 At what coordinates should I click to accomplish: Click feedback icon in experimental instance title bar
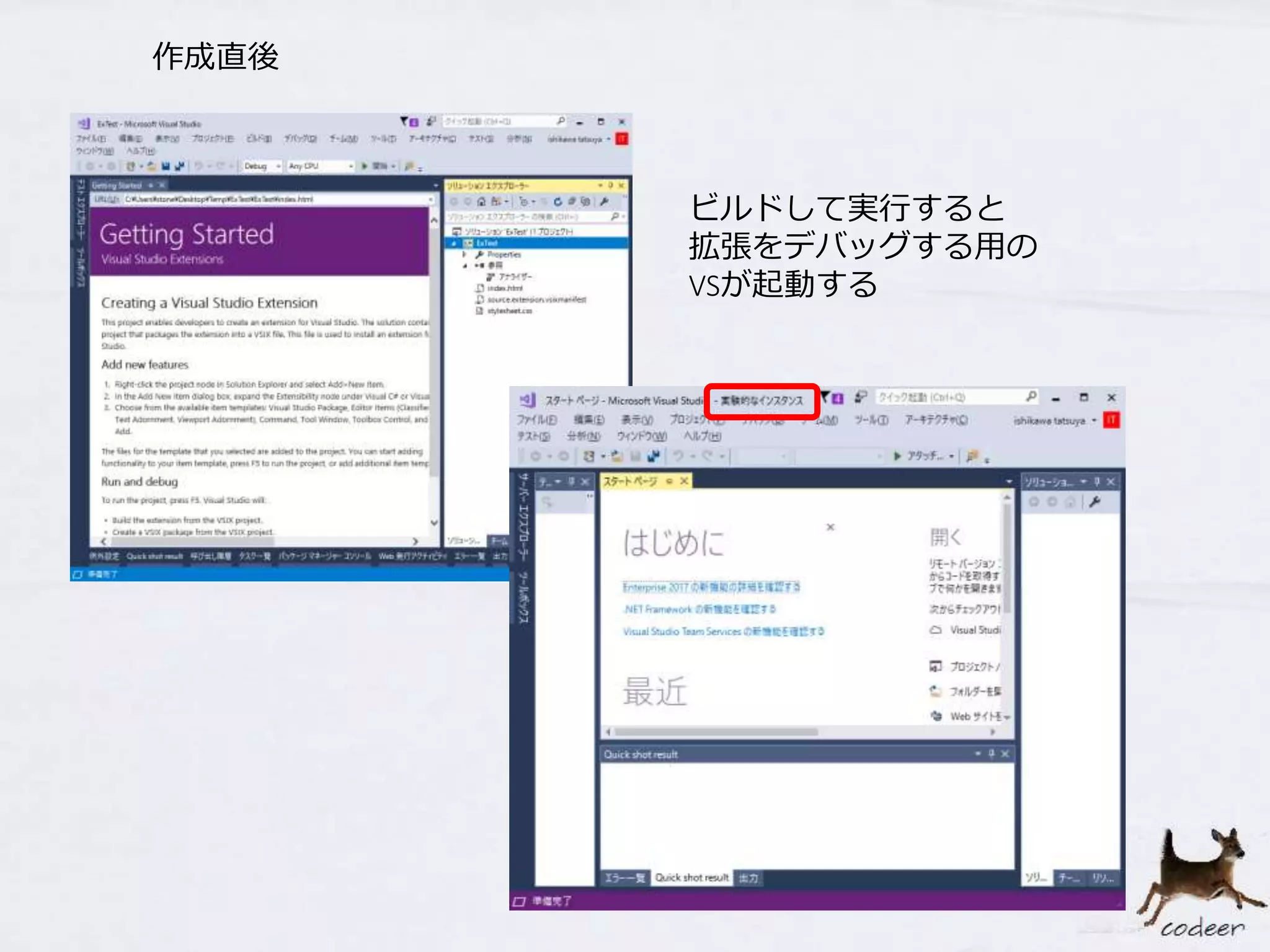click(x=861, y=397)
